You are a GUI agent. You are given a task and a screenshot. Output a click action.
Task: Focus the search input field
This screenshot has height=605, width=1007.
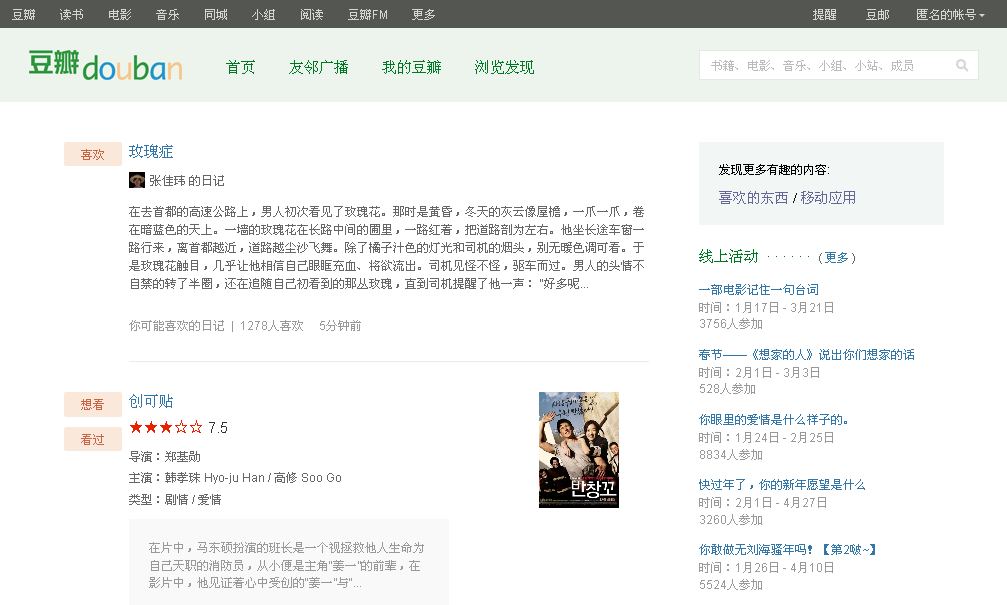(x=825, y=66)
